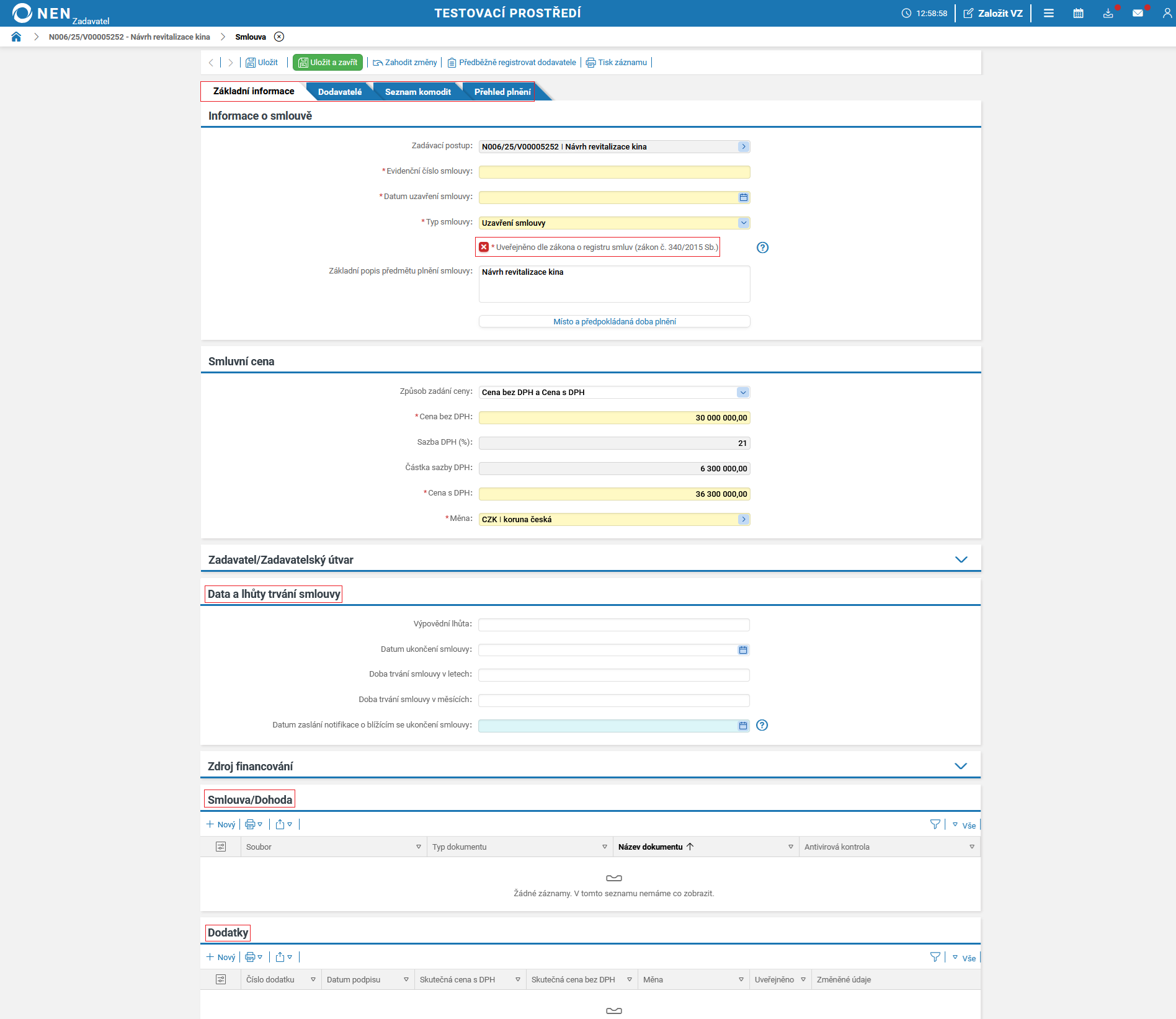Click Uložit a zavřít button
Viewport: 1176px width, 1019px height.
click(327, 63)
